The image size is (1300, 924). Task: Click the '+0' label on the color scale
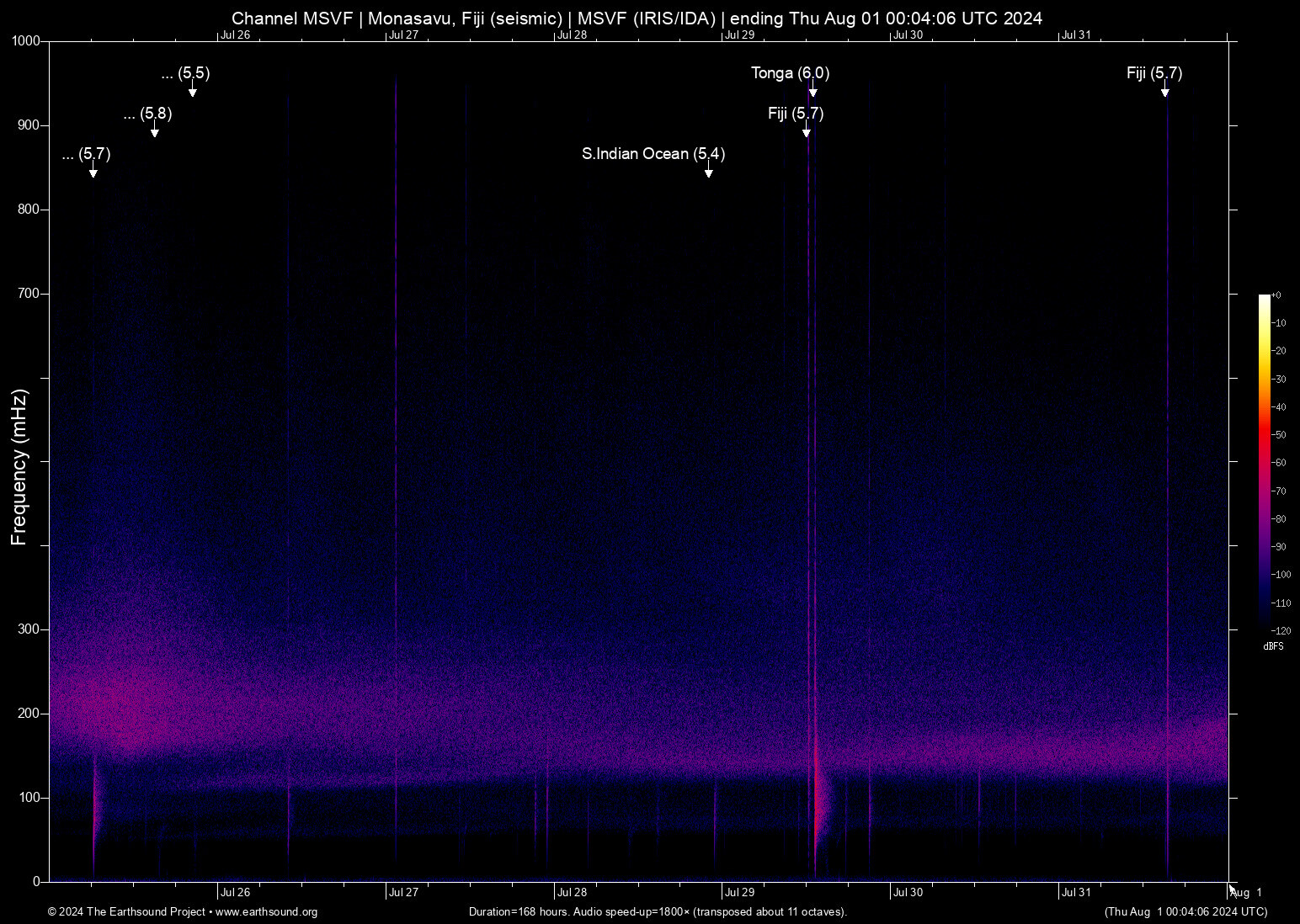[x=1276, y=295]
